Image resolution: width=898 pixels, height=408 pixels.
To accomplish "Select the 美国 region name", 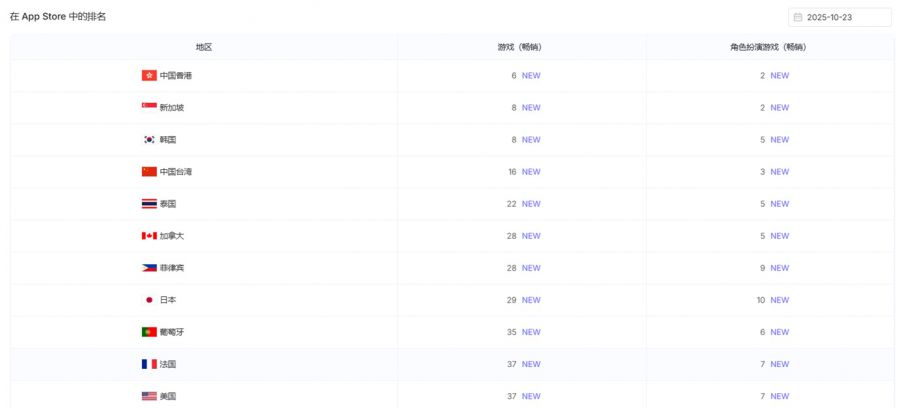I will pyautogui.click(x=168, y=396).
